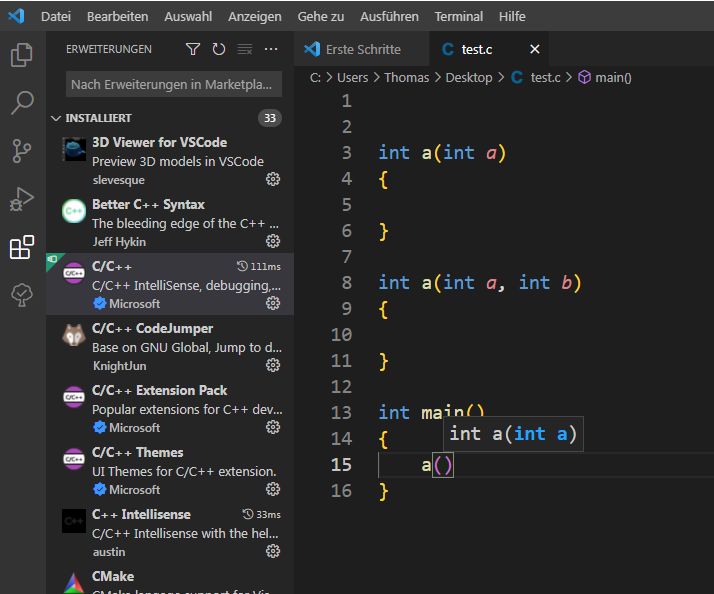
Task: Open the CMake extension entry
Action: 169,579
